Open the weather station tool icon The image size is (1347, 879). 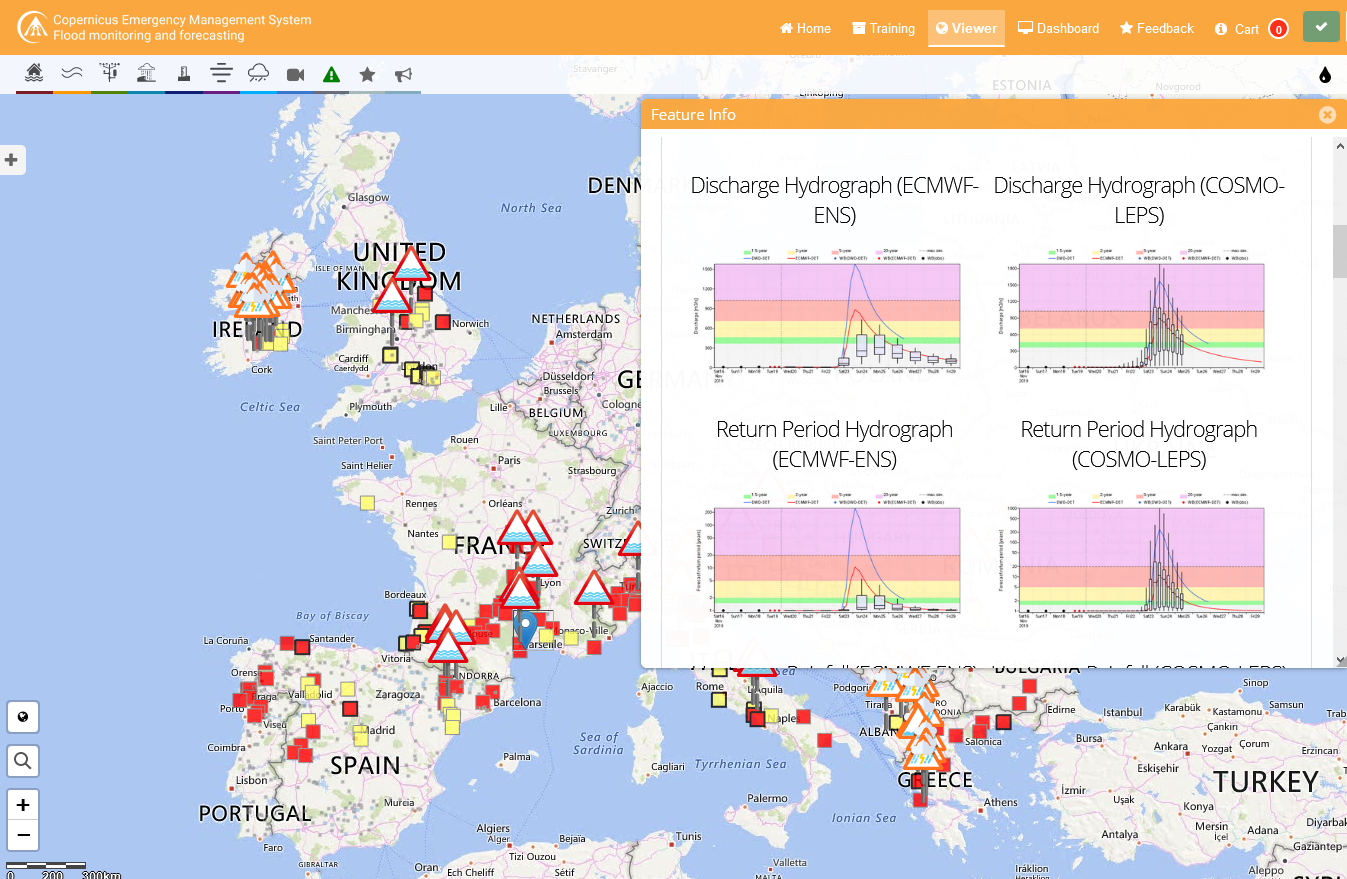pos(108,73)
